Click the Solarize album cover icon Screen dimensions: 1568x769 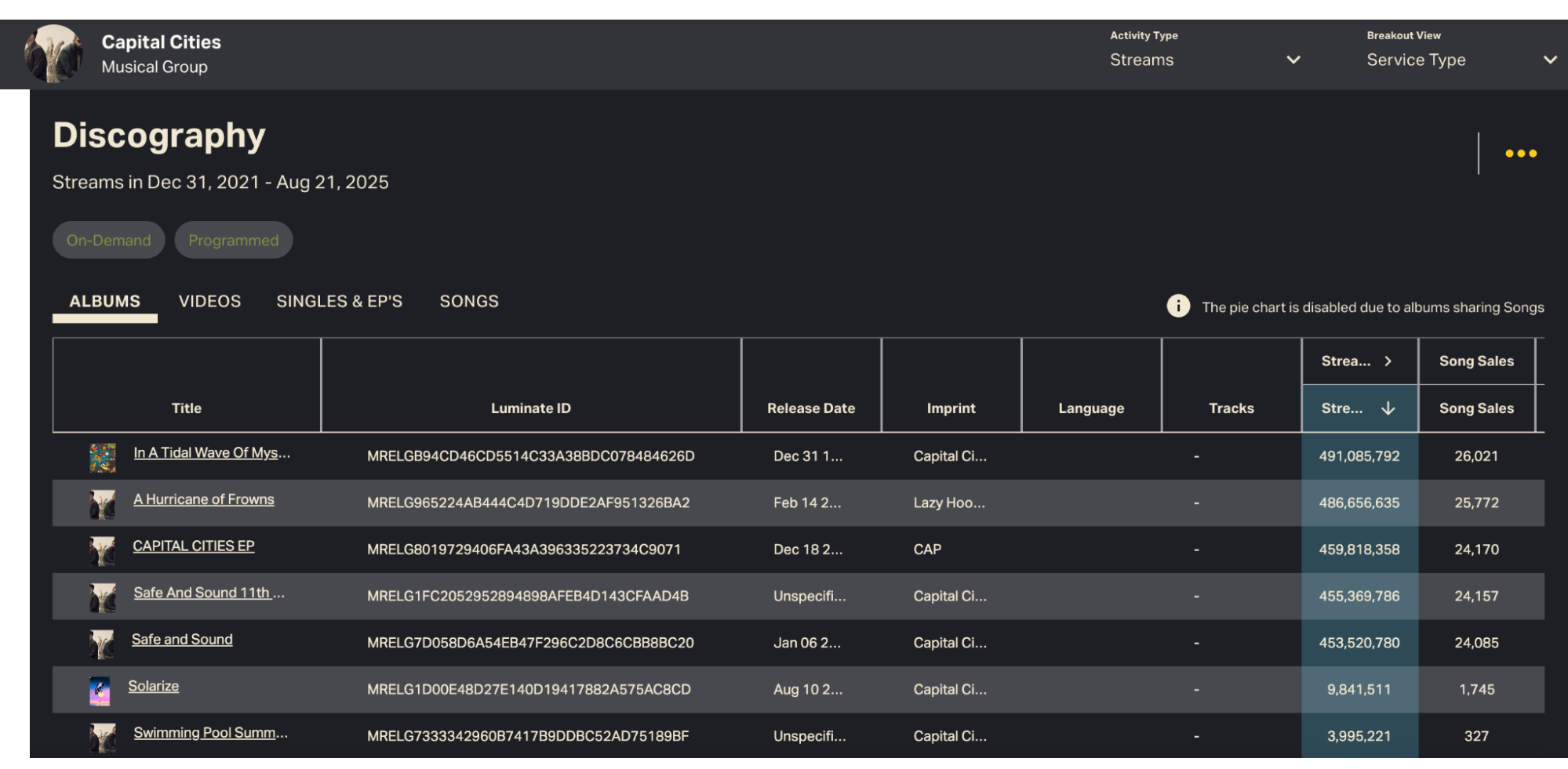pyautogui.click(x=100, y=691)
